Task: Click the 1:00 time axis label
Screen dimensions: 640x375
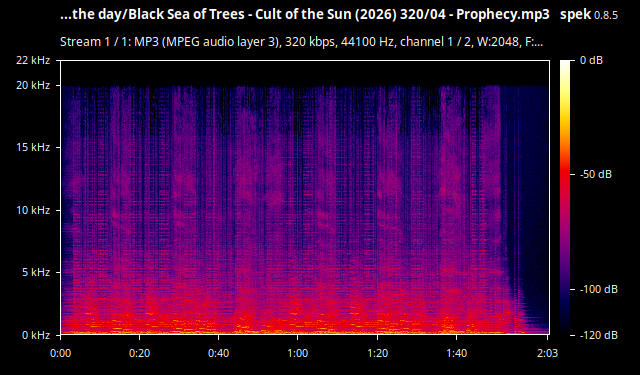Action: pyautogui.click(x=298, y=353)
